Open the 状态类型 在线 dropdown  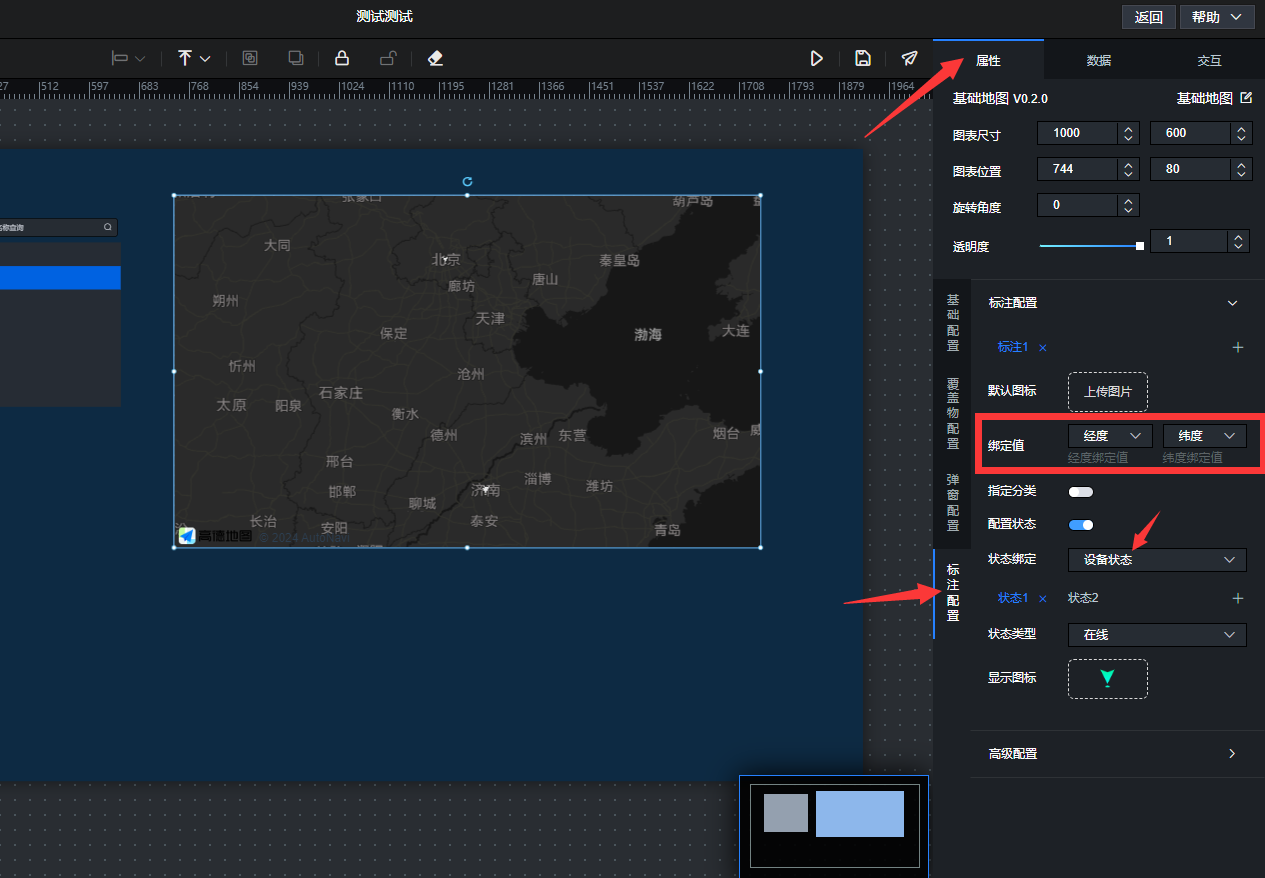click(x=1157, y=635)
